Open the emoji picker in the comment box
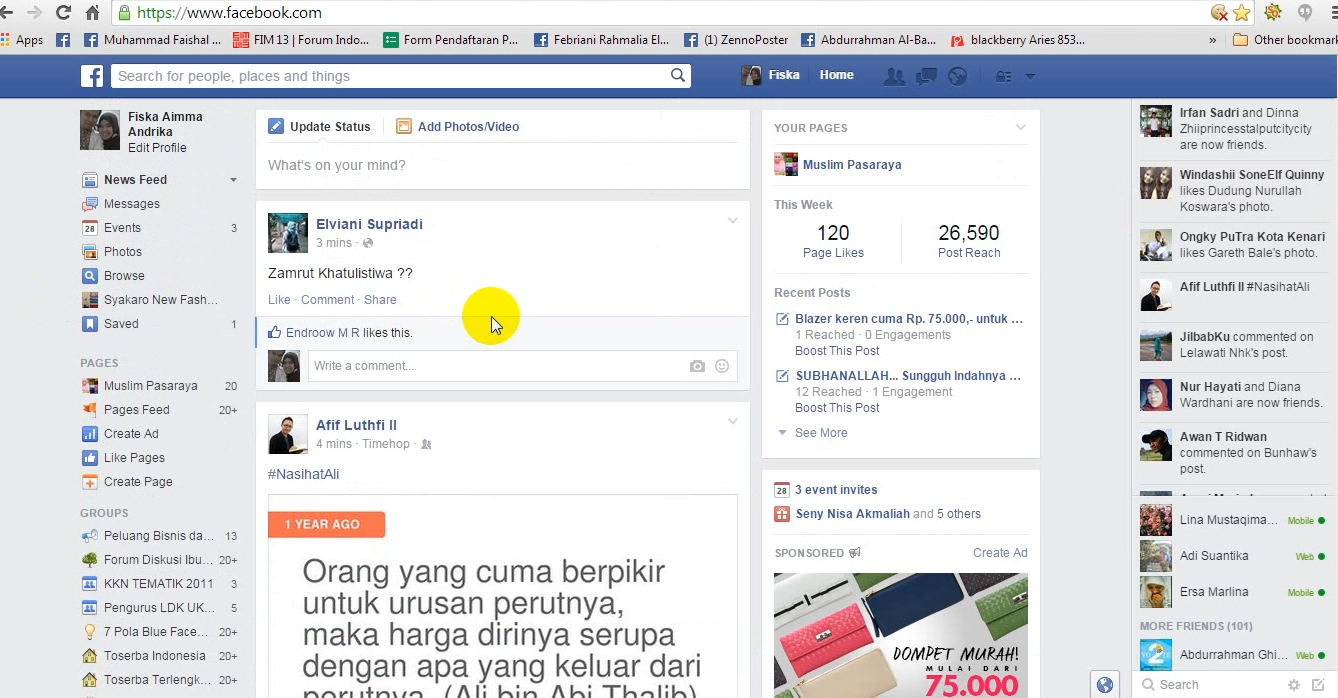Screen dimensions: 1338x698 click(x=722, y=366)
